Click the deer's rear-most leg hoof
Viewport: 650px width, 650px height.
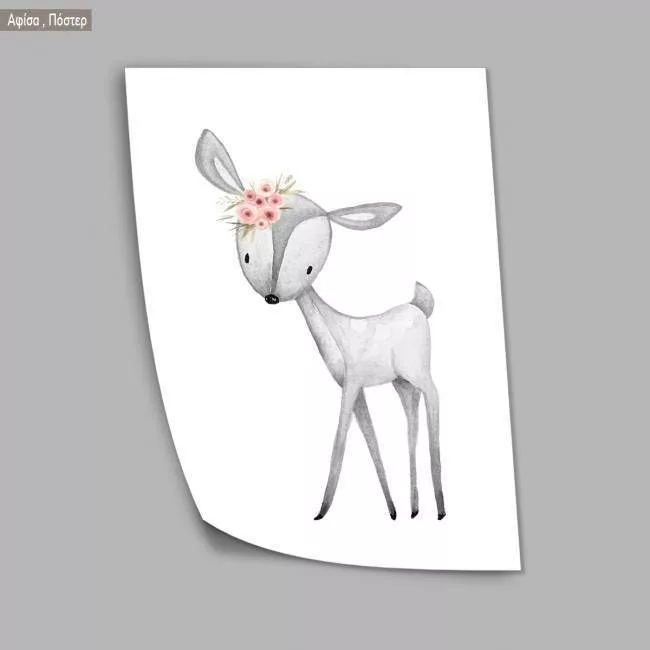[x=440, y=515]
